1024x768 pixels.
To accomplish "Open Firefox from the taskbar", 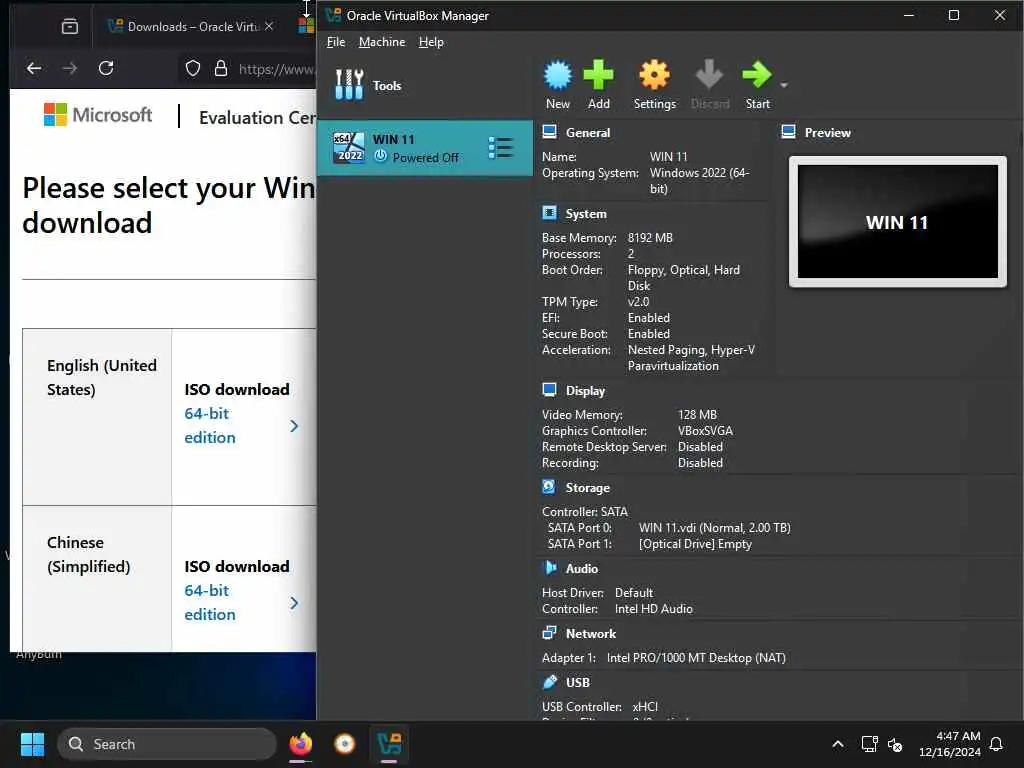I will click(x=300, y=744).
